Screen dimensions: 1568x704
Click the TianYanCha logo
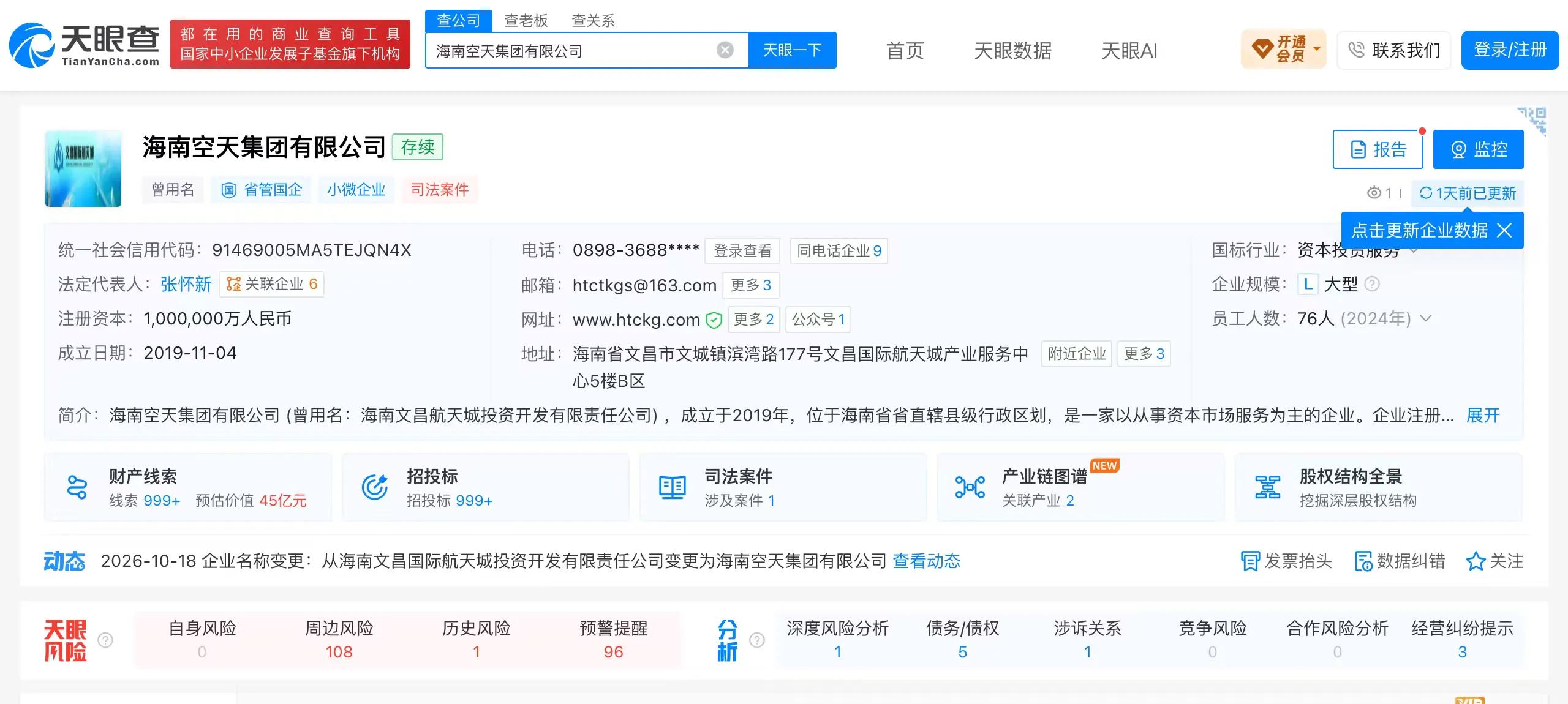tap(85, 45)
